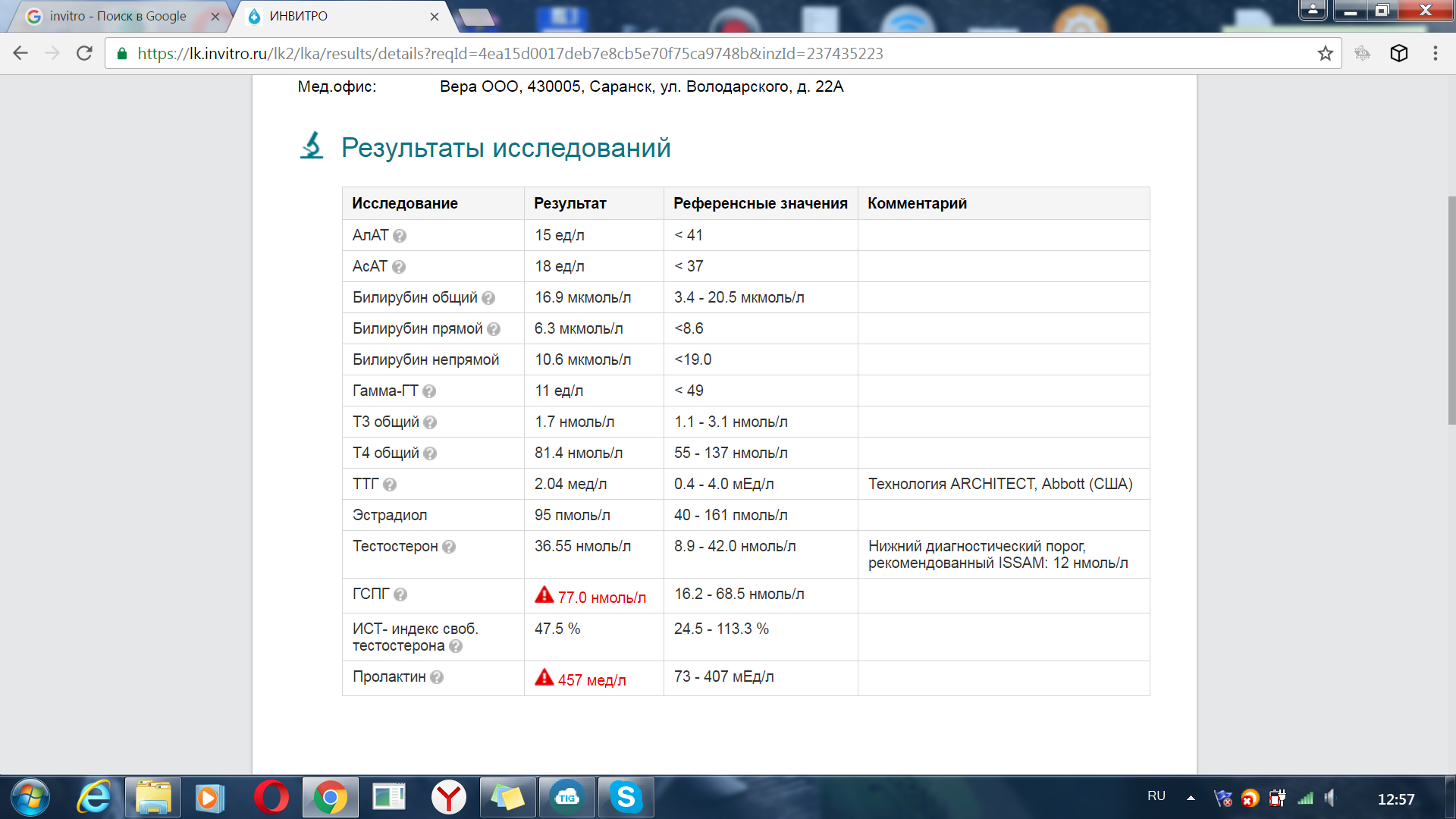The image size is (1456, 819).
Task: Bookmark this page with the star icon
Action: 1325,54
